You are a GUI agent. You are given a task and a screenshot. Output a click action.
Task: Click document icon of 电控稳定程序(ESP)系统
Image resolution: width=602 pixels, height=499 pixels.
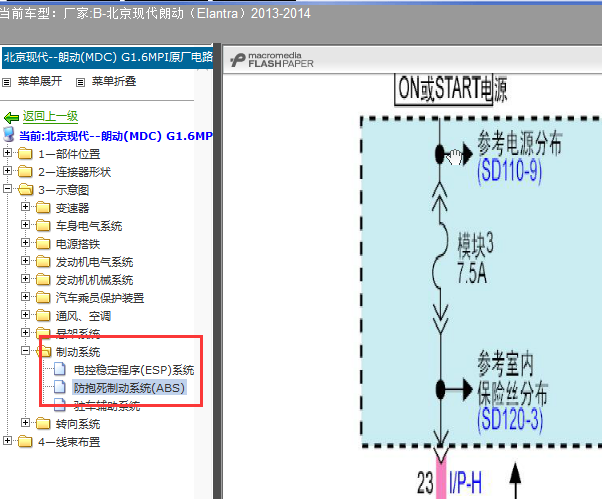tap(60, 369)
